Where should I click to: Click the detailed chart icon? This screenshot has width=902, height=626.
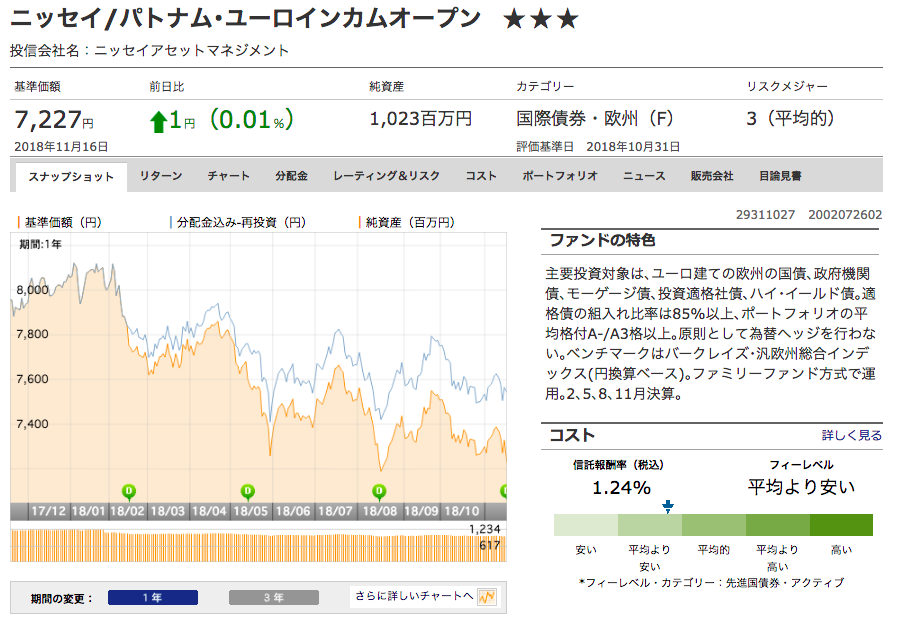(487, 597)
